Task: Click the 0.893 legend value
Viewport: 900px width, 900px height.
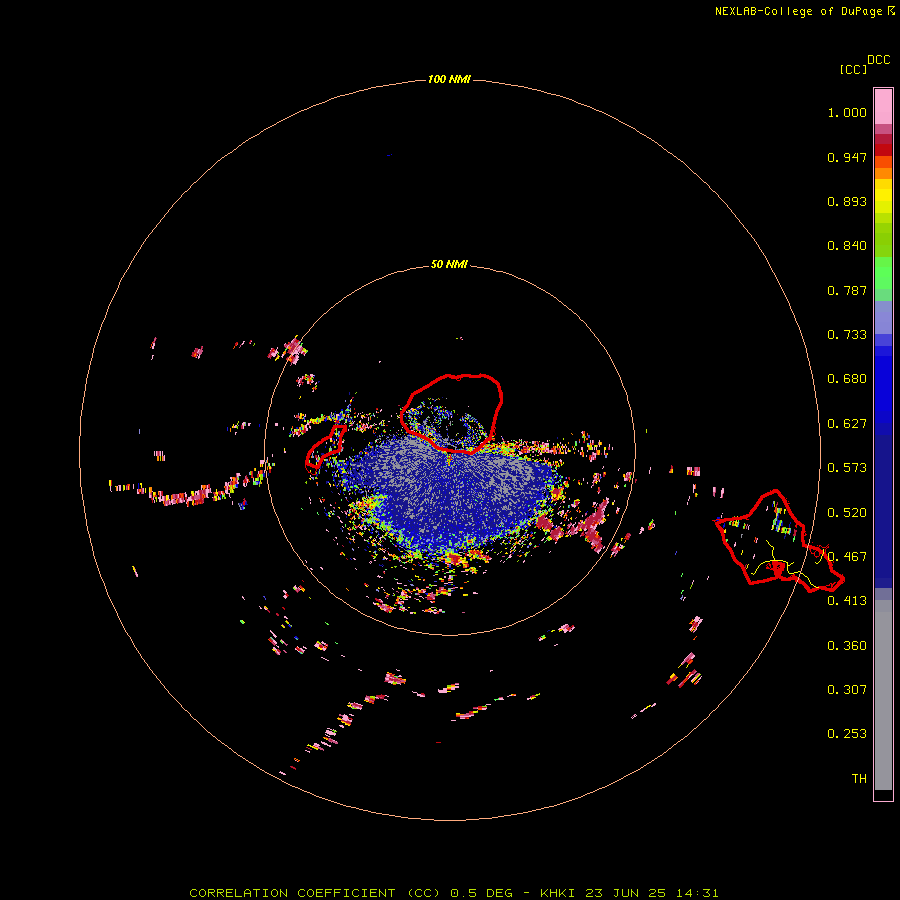Action: (847, 201)
